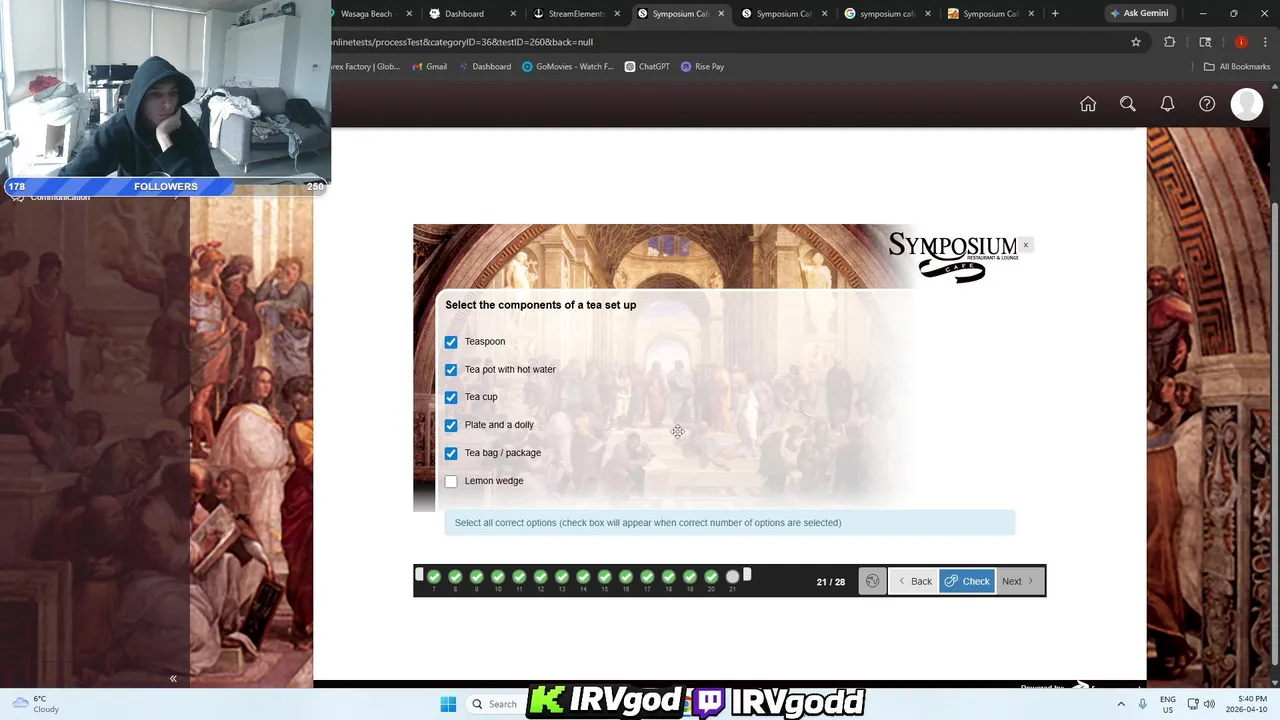Open the home icon in site header
The width and height of the screenshot is (1280, 720).
click(x=1088, y=104)
